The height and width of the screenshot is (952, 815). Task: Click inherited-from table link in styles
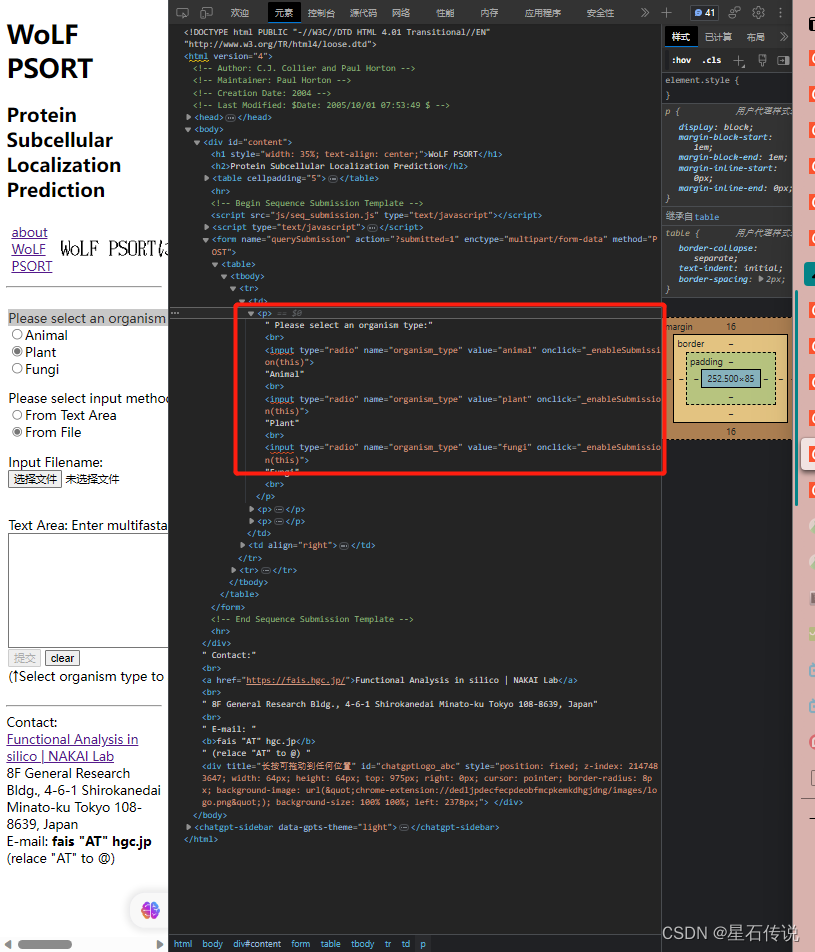tap(706, 217)
